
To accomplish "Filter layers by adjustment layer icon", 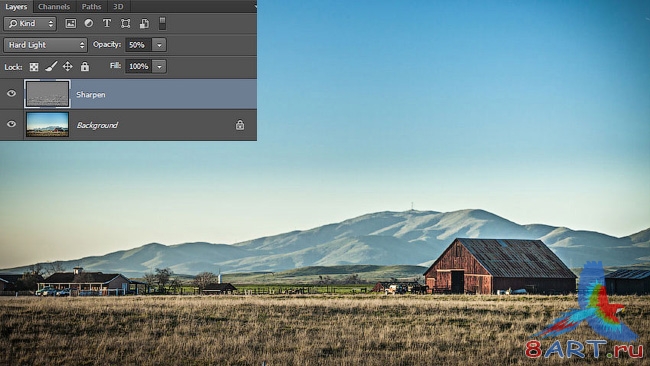I will coord(89,23).
